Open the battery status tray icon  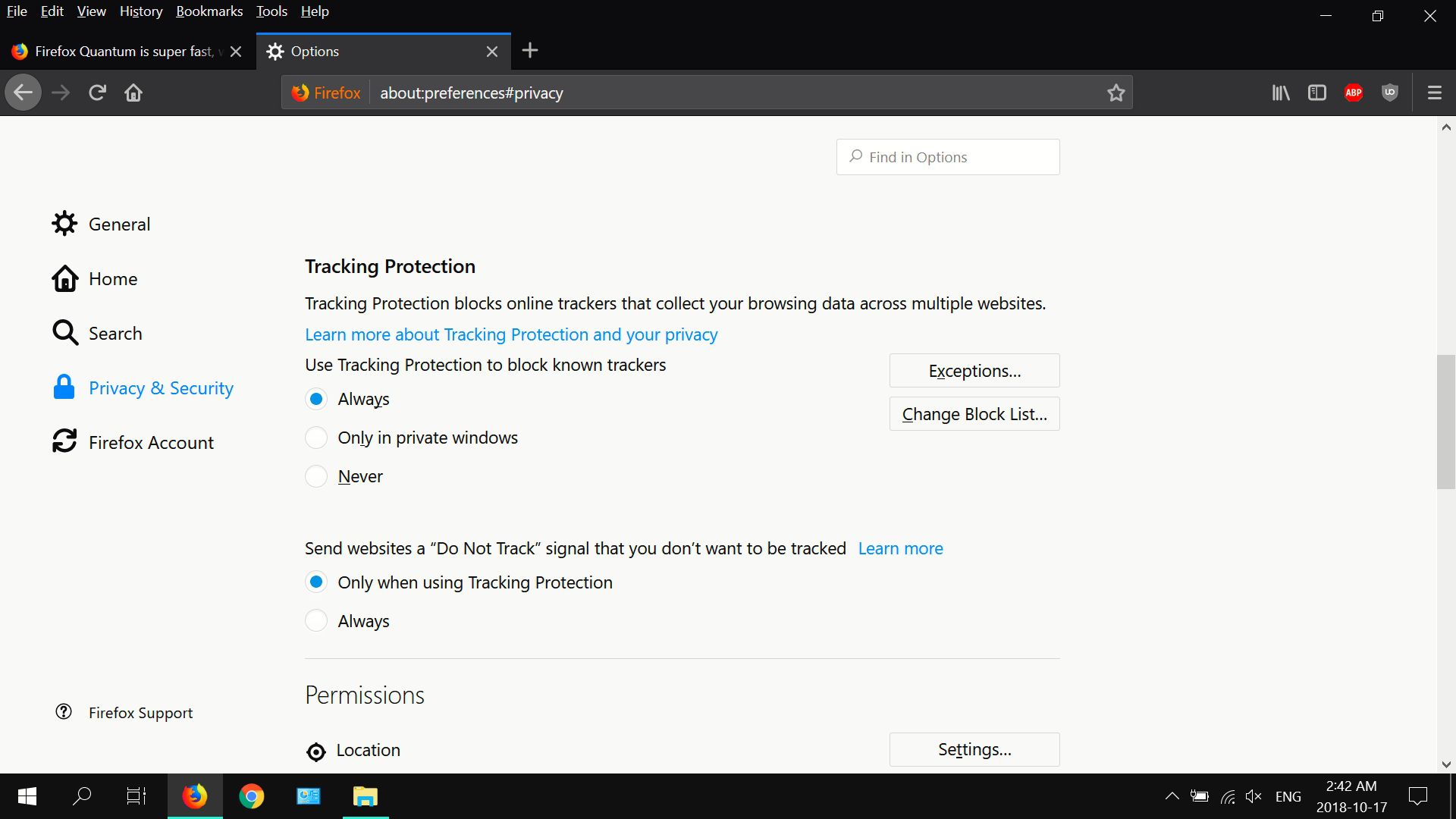pyautogui.click(x=1200, y=796)
